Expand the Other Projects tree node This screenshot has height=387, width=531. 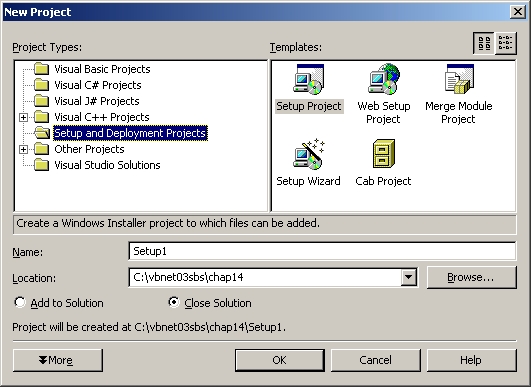pos(23,149)
